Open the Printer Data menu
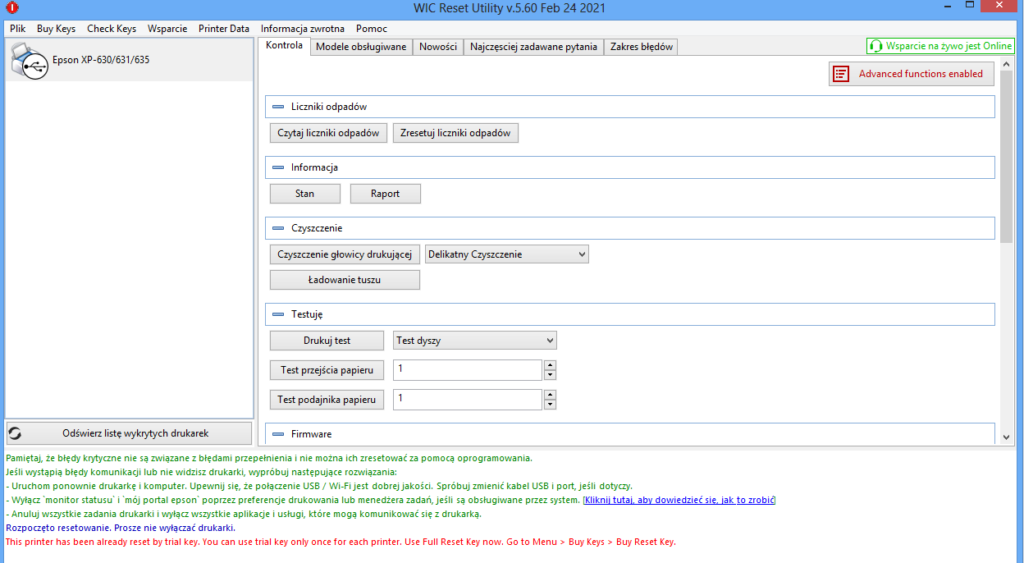 pyautogui.click(x=224, y=28)
